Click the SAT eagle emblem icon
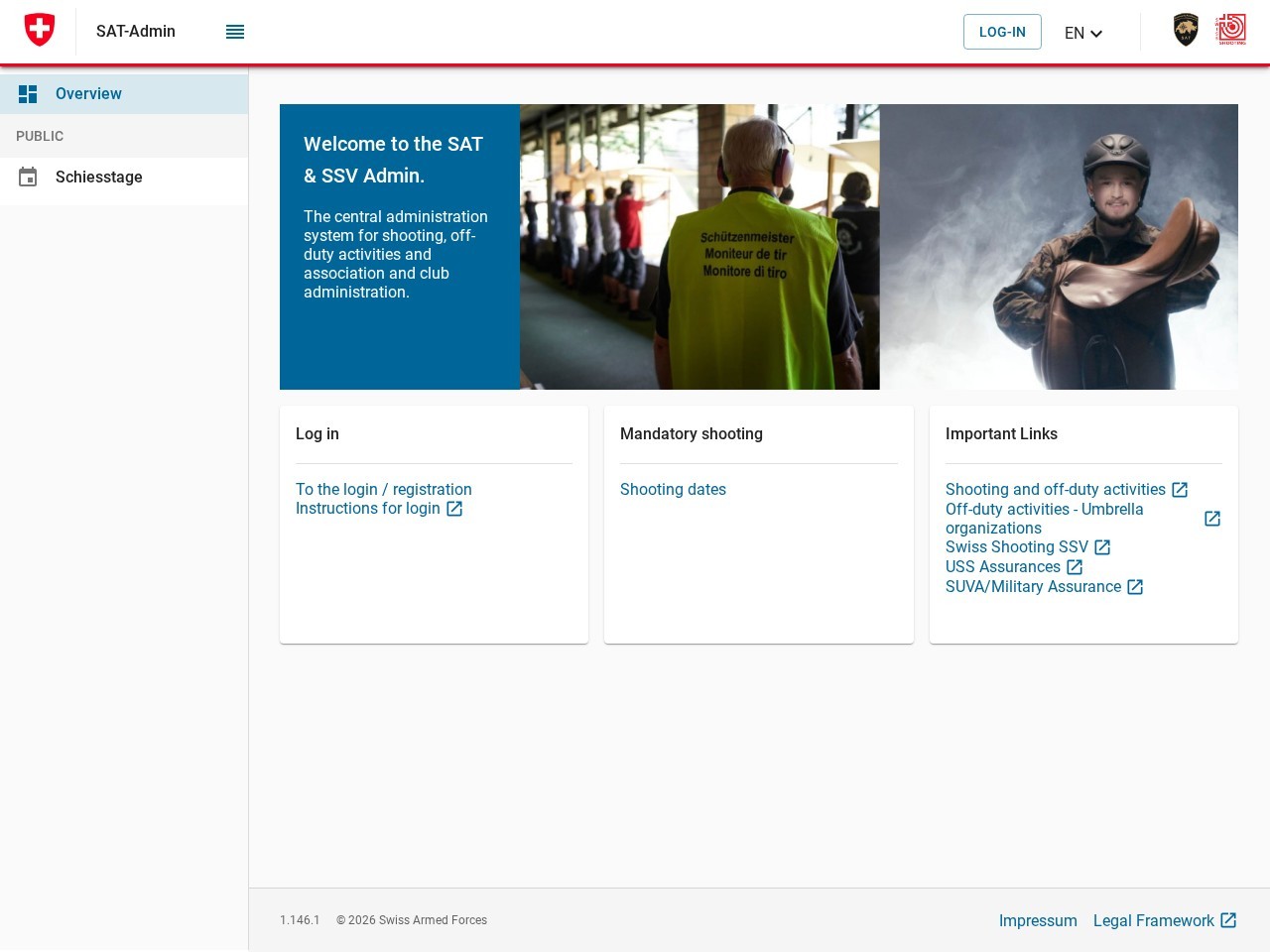The height and width of the screenshot is (952, 1270). pyautogui.click(x=1186, y=30)
